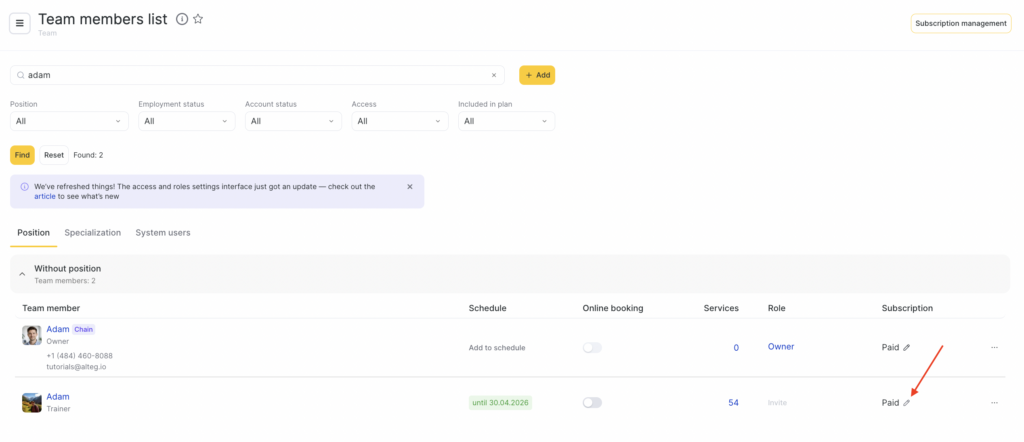This screenshot has height=442, width=1024.
Task: Open the hamburger menu button
Action: 20,23
